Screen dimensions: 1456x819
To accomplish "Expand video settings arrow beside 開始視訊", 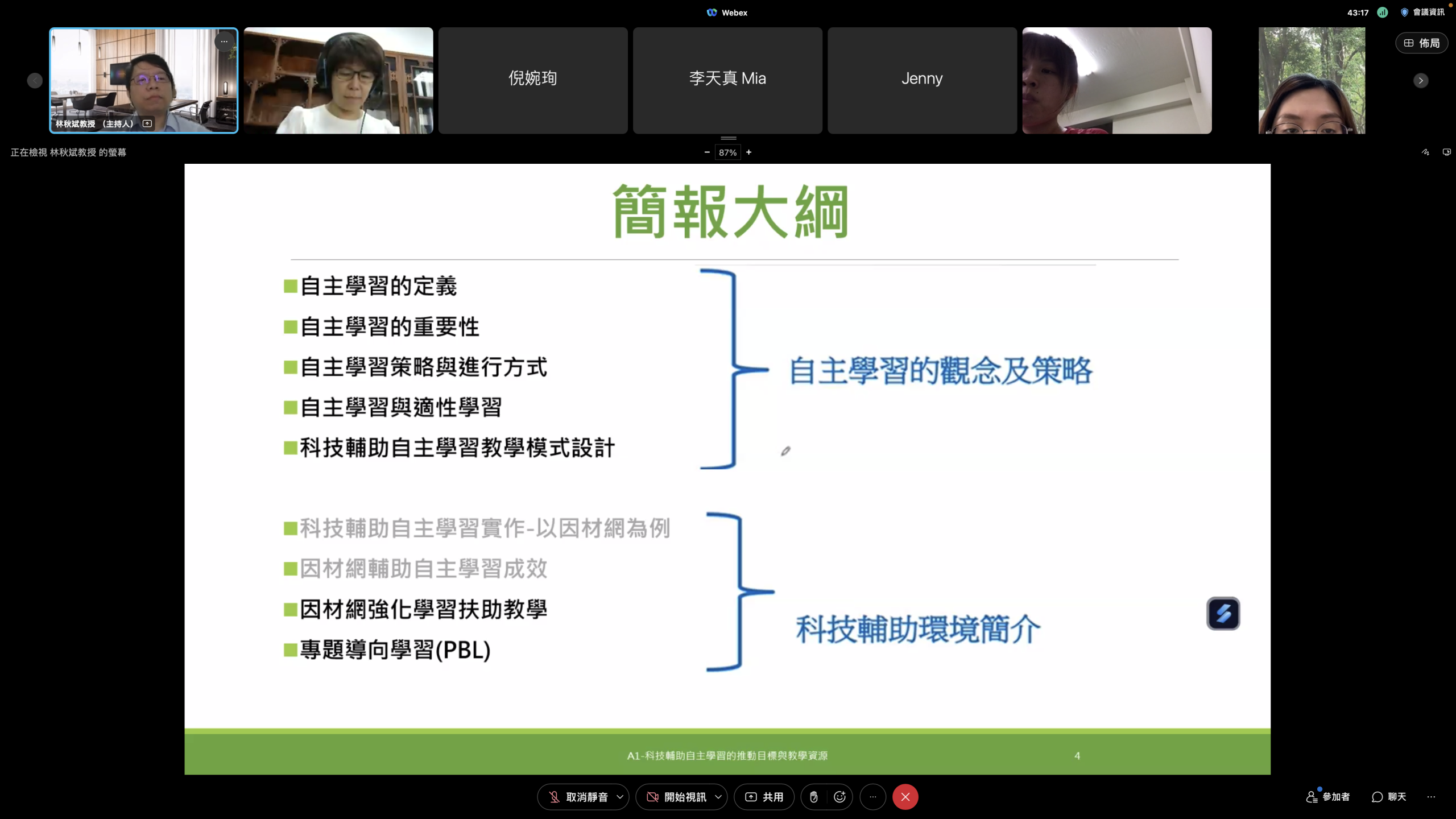I will pos(718,797).
